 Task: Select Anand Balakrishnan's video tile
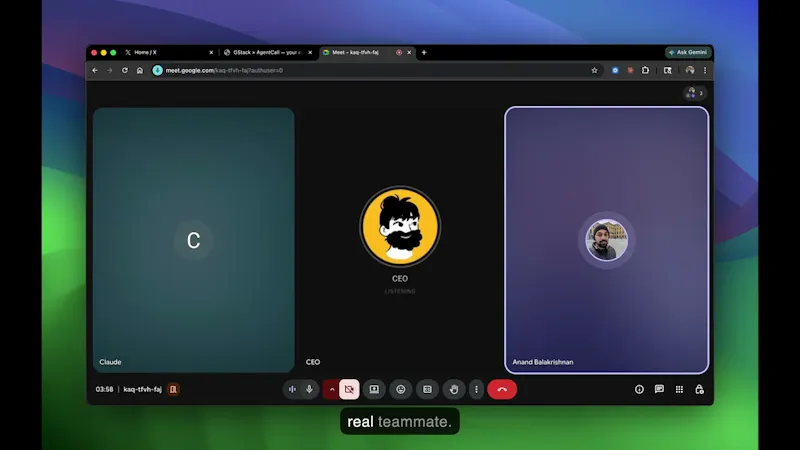point(607,240)
